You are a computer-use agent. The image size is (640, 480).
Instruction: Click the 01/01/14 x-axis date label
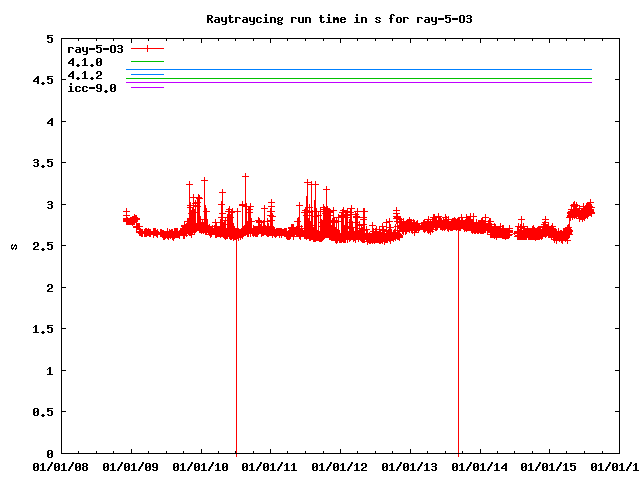(481, 466)
